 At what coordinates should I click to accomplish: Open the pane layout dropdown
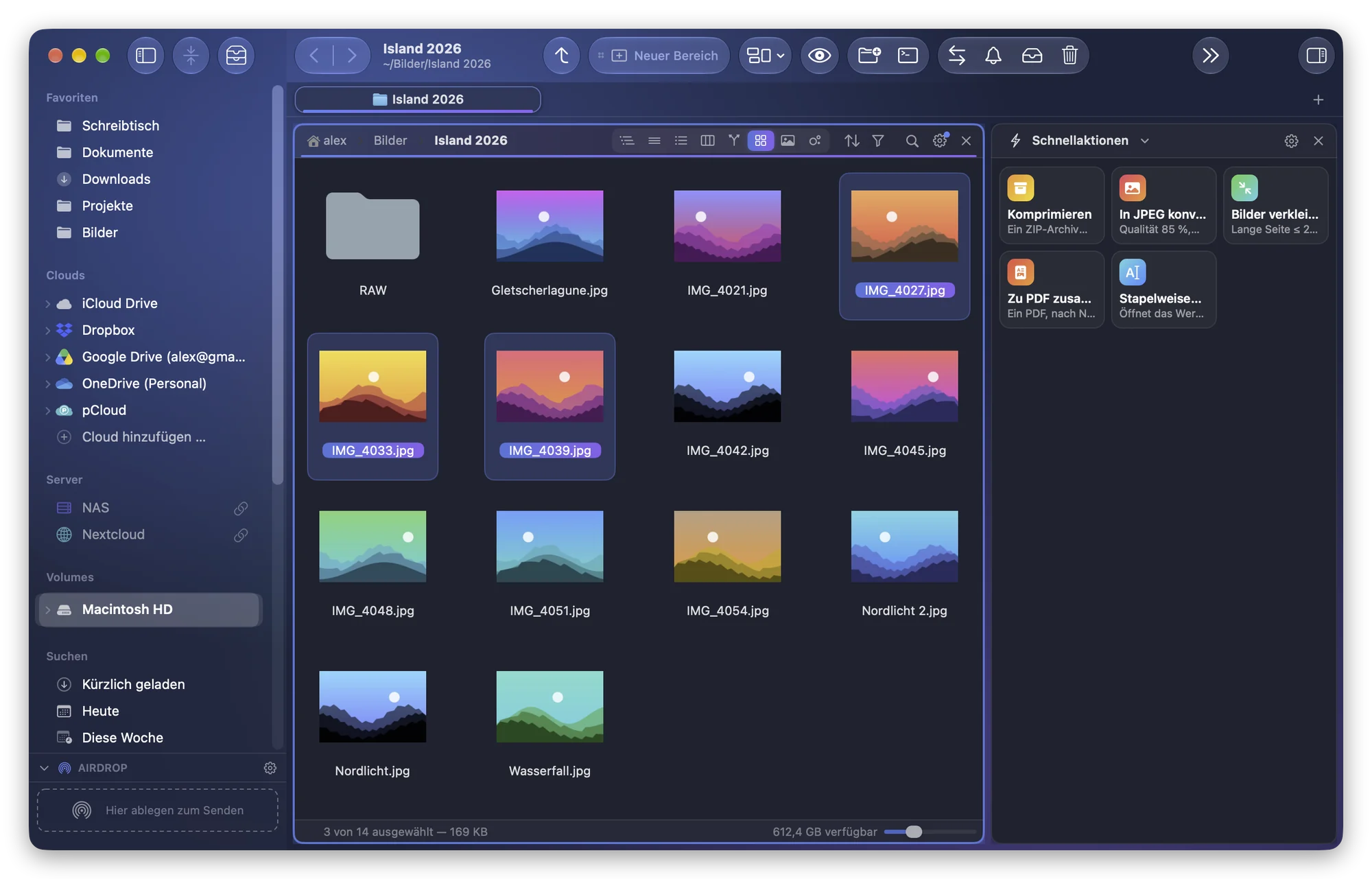pyautogui.click(x=765, y=56)
